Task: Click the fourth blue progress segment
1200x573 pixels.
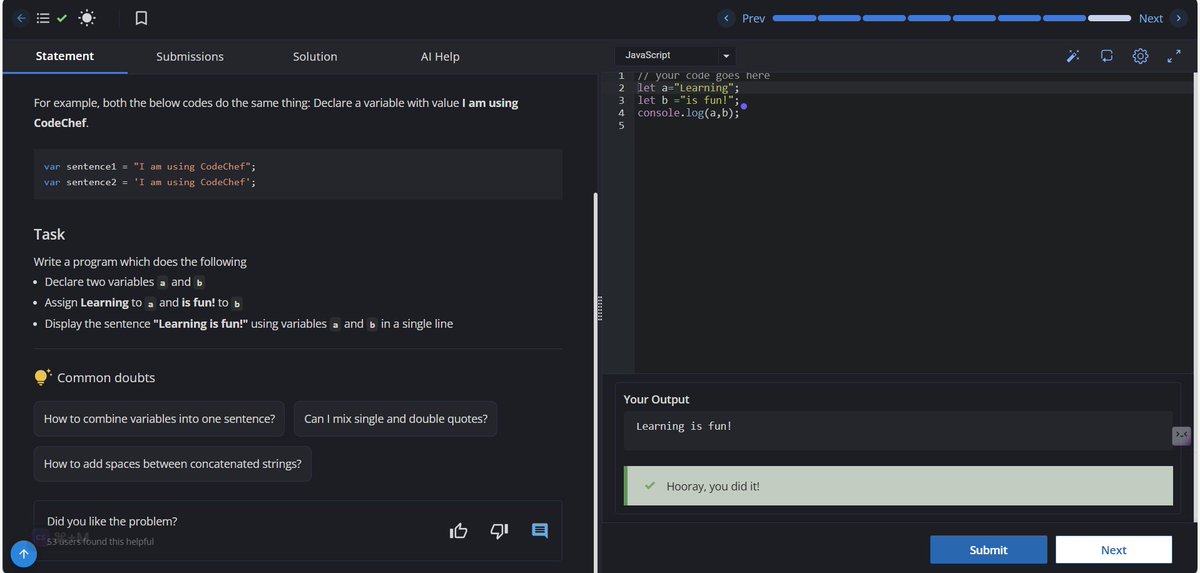Action: [x=929, y=18]
